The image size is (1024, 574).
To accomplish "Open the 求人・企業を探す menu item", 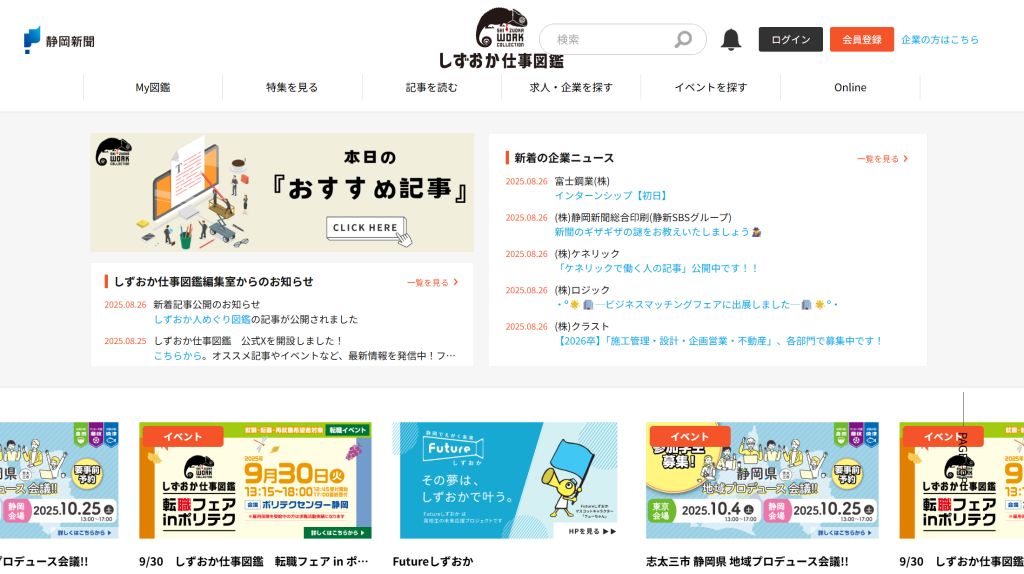I will (x=571, y=87).
